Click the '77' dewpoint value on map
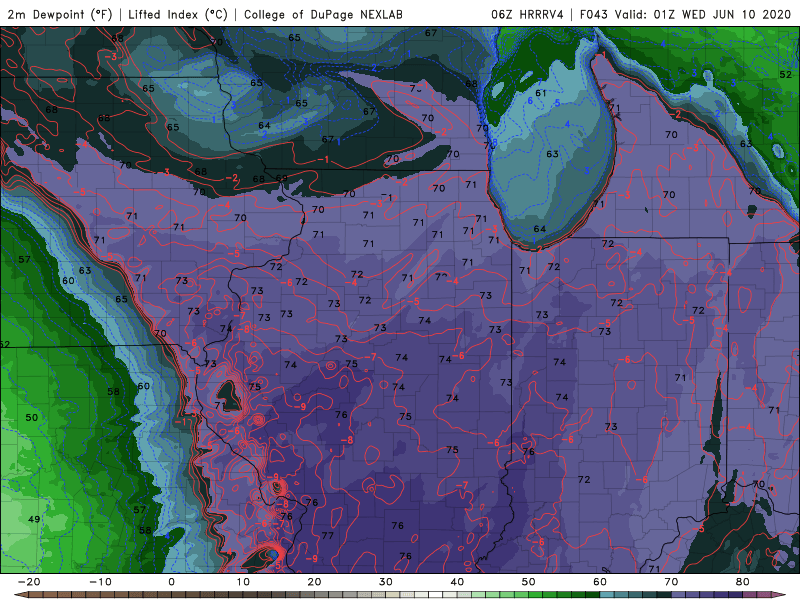 click(x=328, y=535)
